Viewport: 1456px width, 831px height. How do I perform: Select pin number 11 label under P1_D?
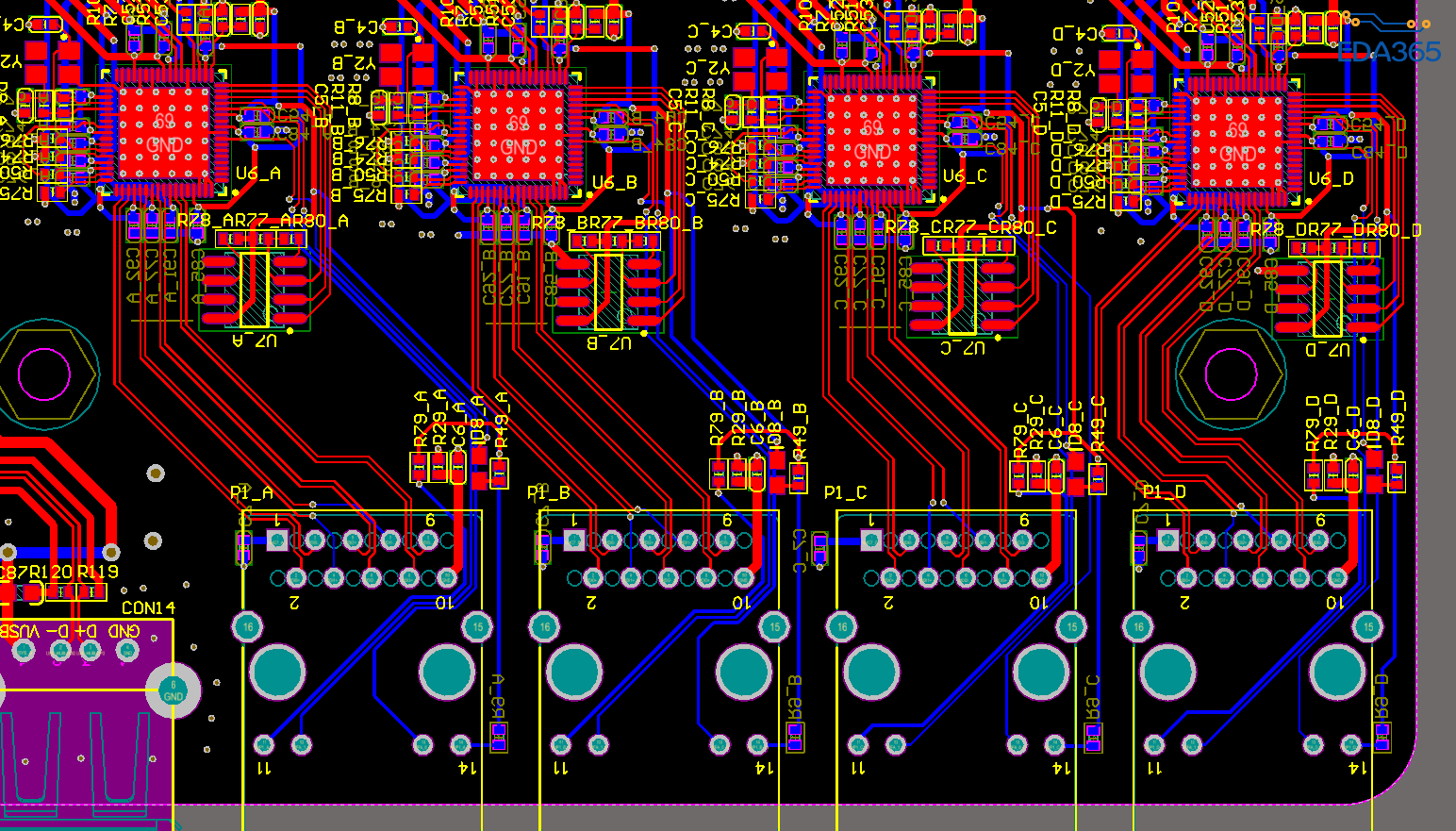click(x=1155, y=769)
